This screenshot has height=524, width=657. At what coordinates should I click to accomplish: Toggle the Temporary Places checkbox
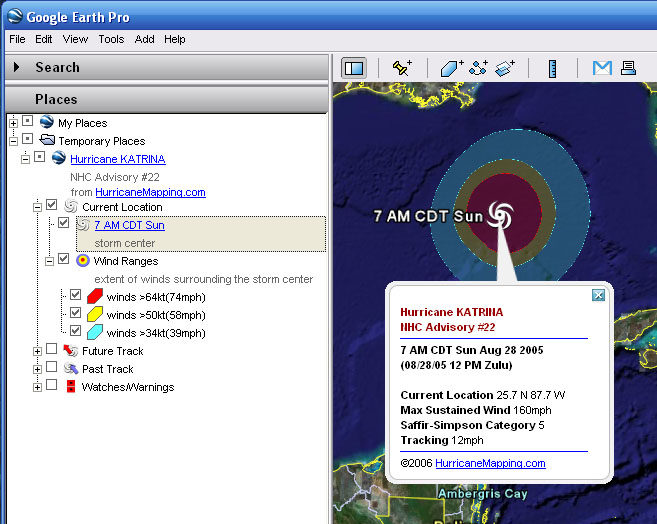28,139
